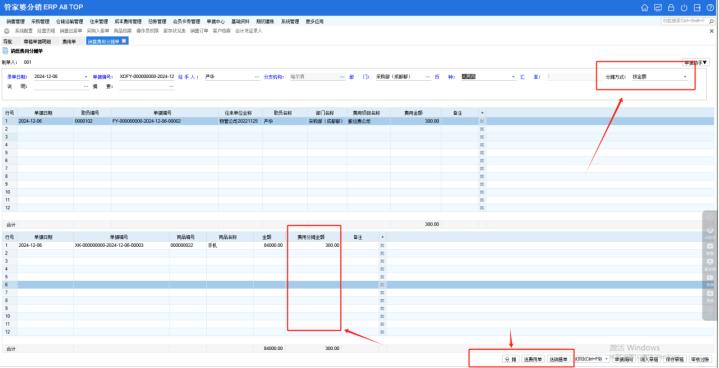Viewport: 719px width, 368px height.
Task: Click the 调入草稿 button
Action: coord(649,359)
